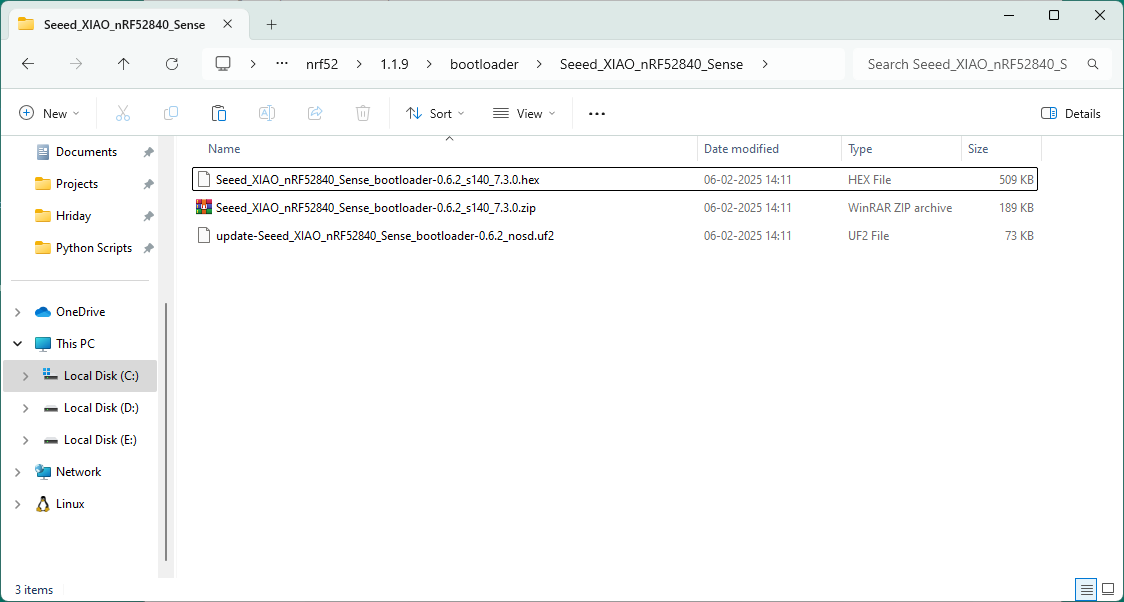Select Local Disk (E:) drive

click(100, 440)
